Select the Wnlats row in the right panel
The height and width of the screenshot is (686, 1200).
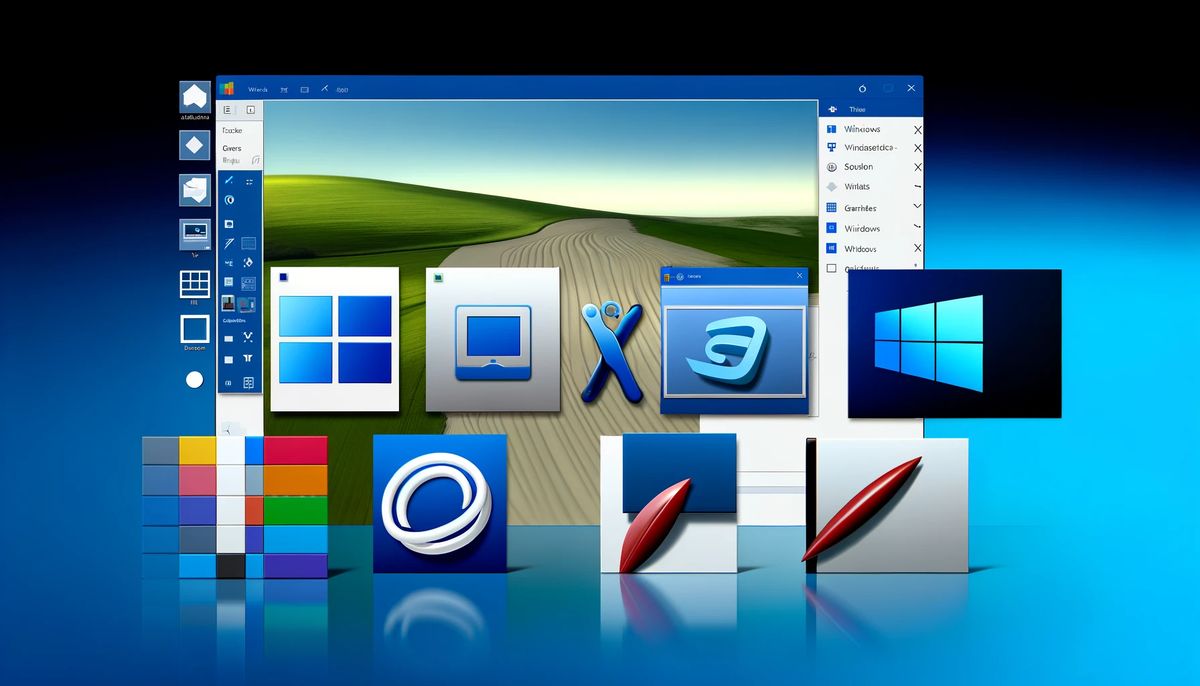(x=871, y=187)
